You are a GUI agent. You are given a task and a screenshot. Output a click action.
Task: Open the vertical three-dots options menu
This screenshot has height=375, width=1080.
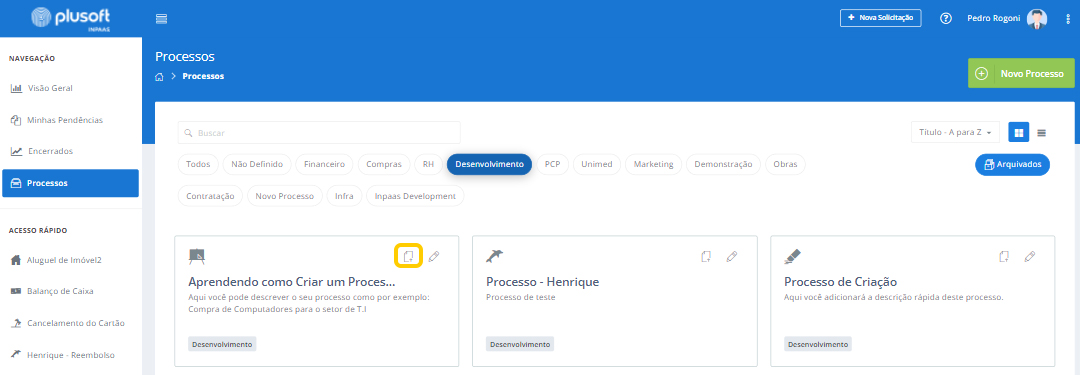[x=1068, y=19]
